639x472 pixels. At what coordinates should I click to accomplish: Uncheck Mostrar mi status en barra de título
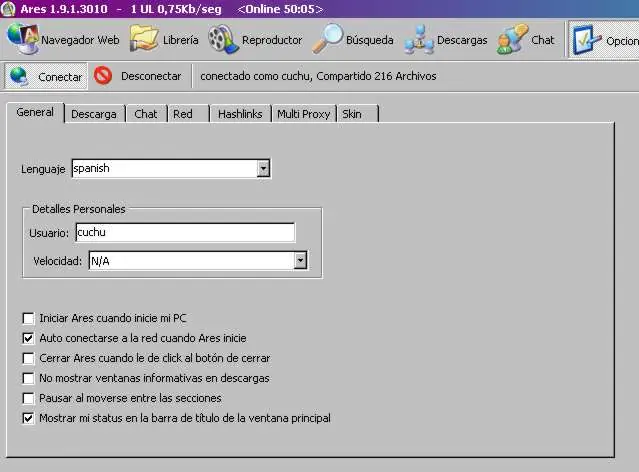[28, 418]
